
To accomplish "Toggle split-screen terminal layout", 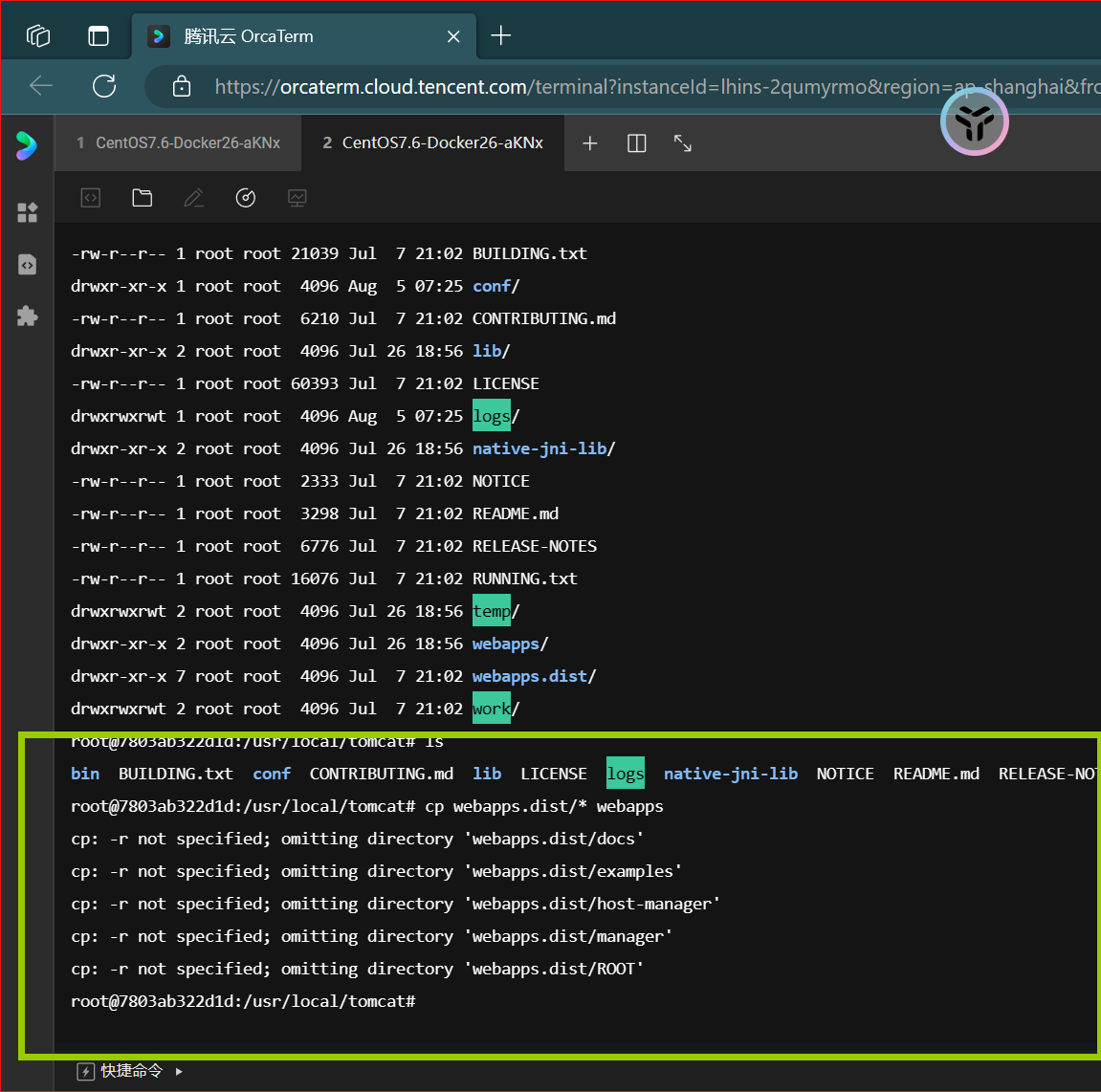I will 636,143.
